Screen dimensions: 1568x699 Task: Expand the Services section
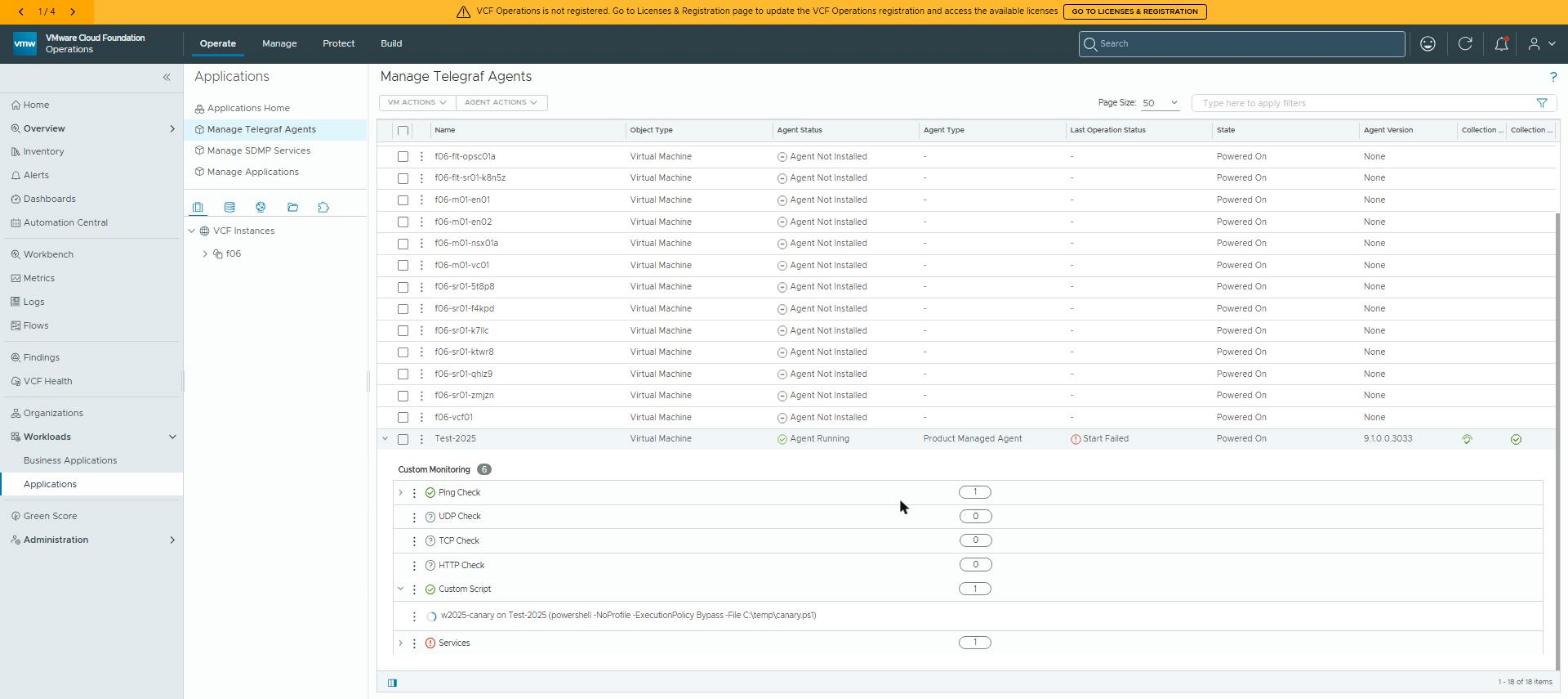point(400,643)
